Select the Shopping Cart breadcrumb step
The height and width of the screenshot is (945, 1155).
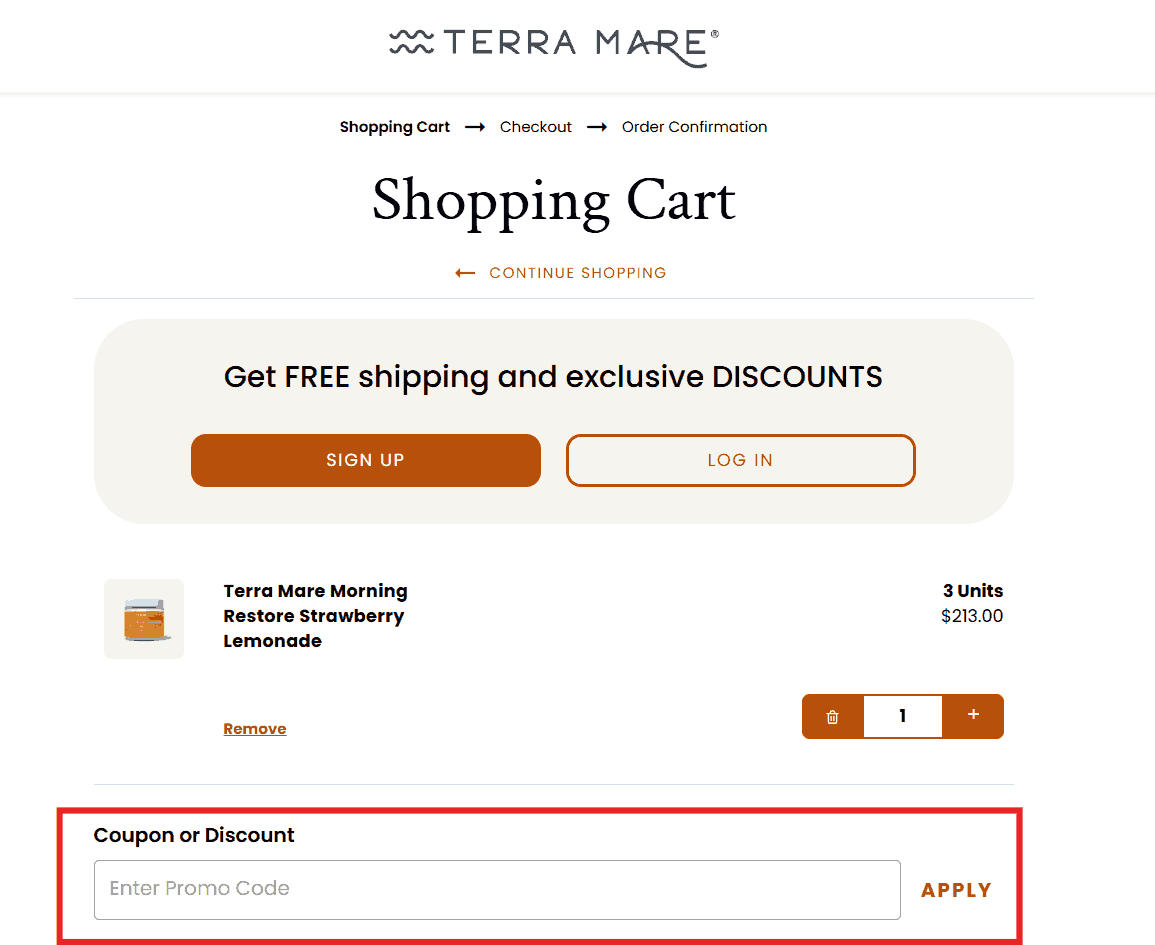(x=395, y=127)
